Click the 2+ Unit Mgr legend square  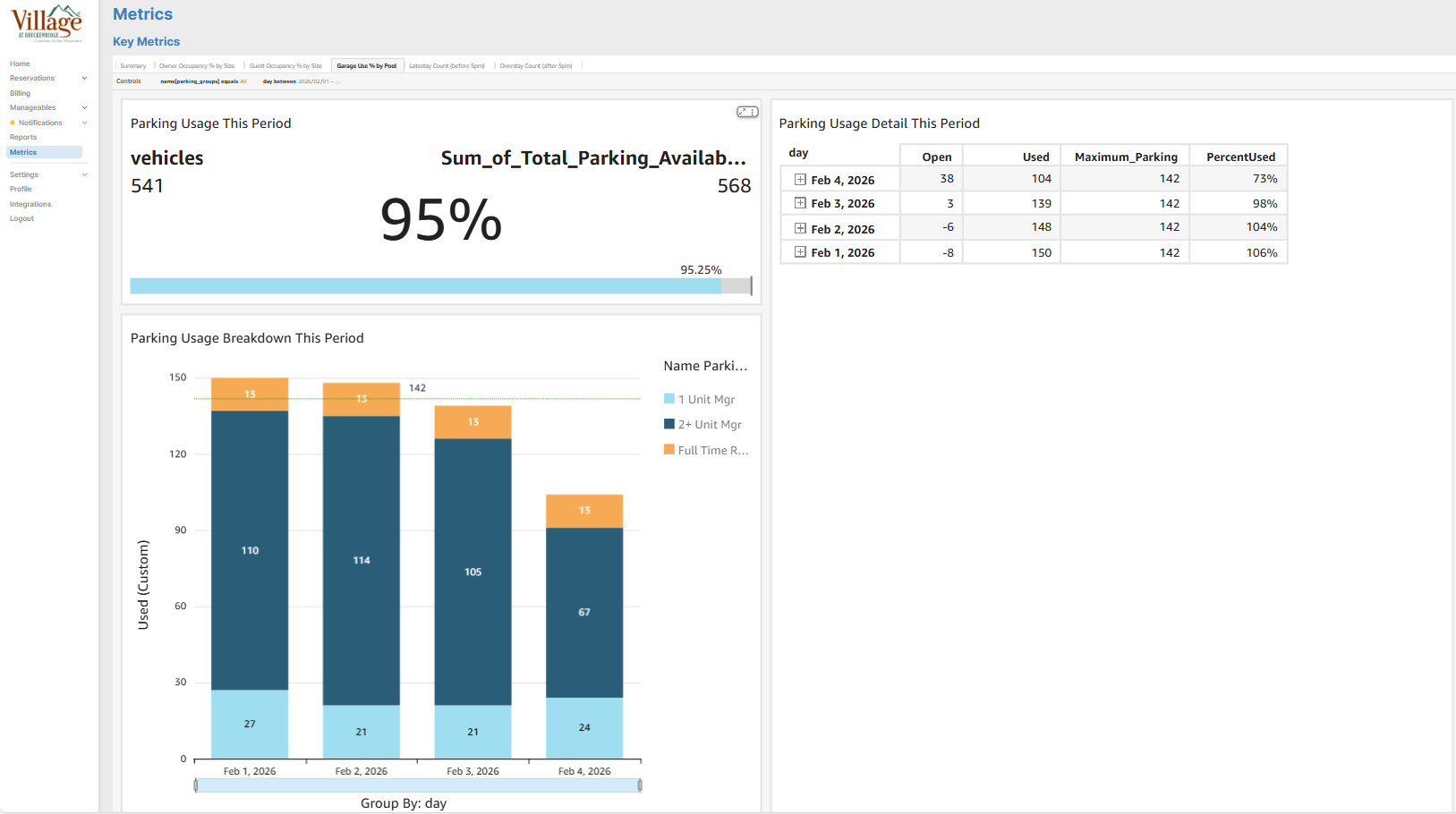[x=669, y=424]
